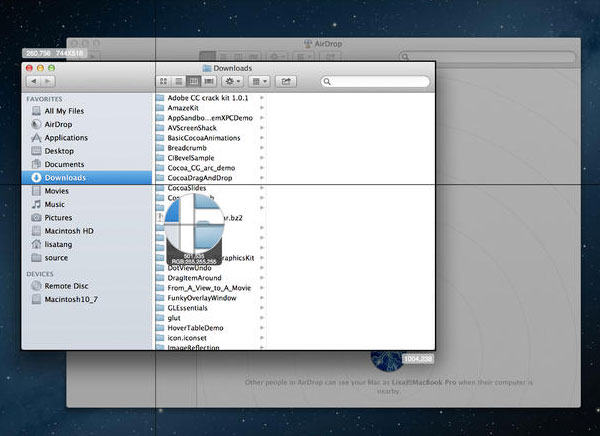Click the user avatar in AirDrop window
600x436 pixels.
coord(387,361)
